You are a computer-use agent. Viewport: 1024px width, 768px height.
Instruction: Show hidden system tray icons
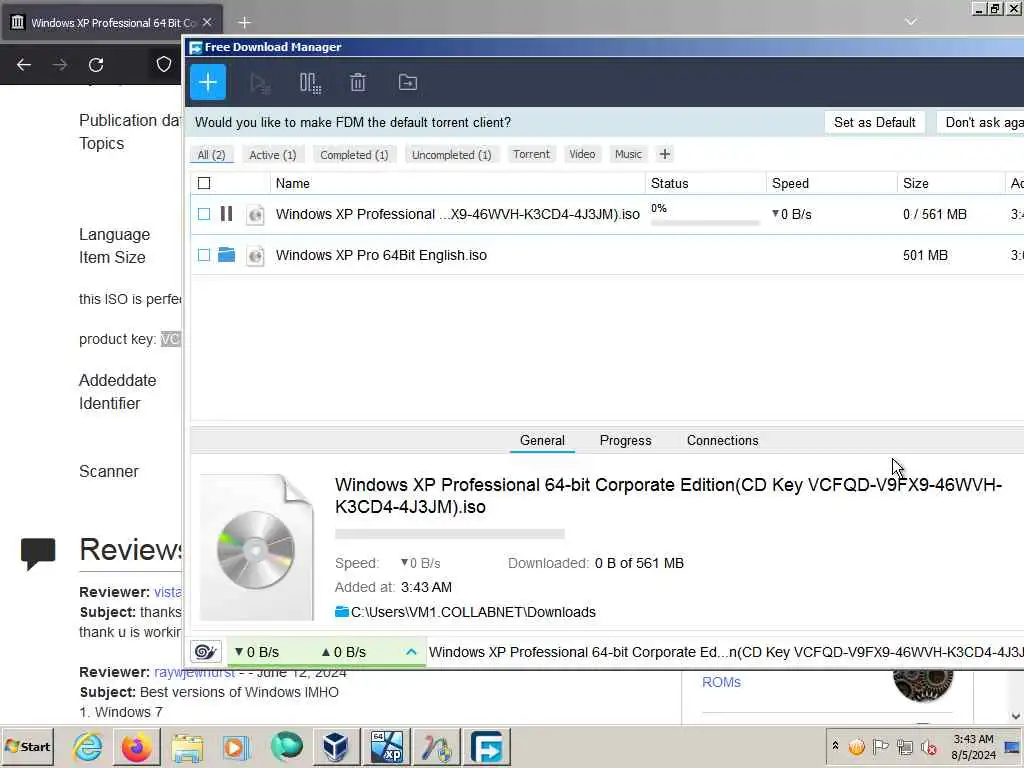(x=835, y=745)
